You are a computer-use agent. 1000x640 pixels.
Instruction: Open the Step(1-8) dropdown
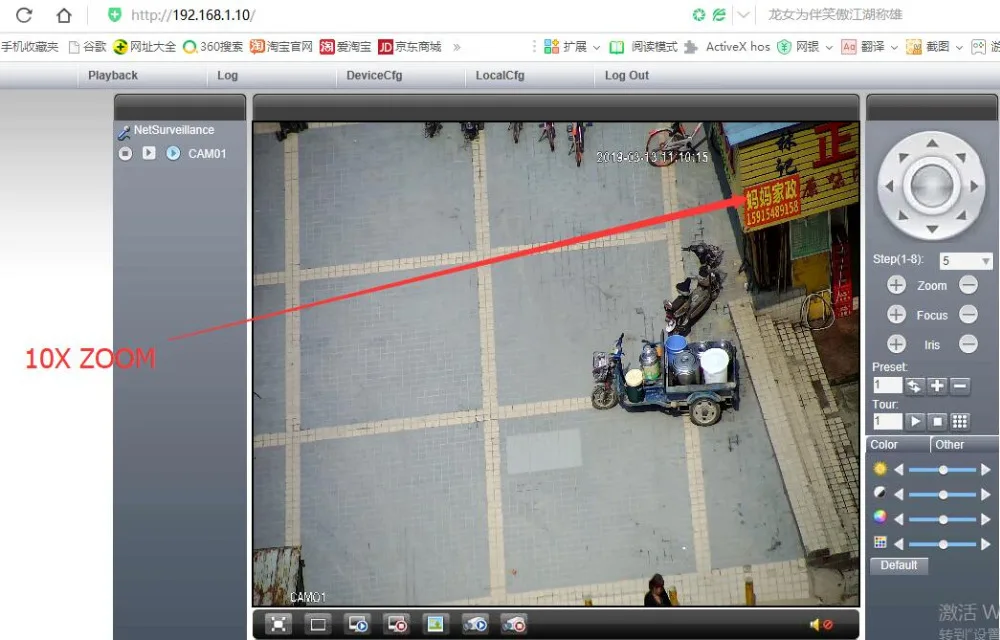click(x=966, y=261)
